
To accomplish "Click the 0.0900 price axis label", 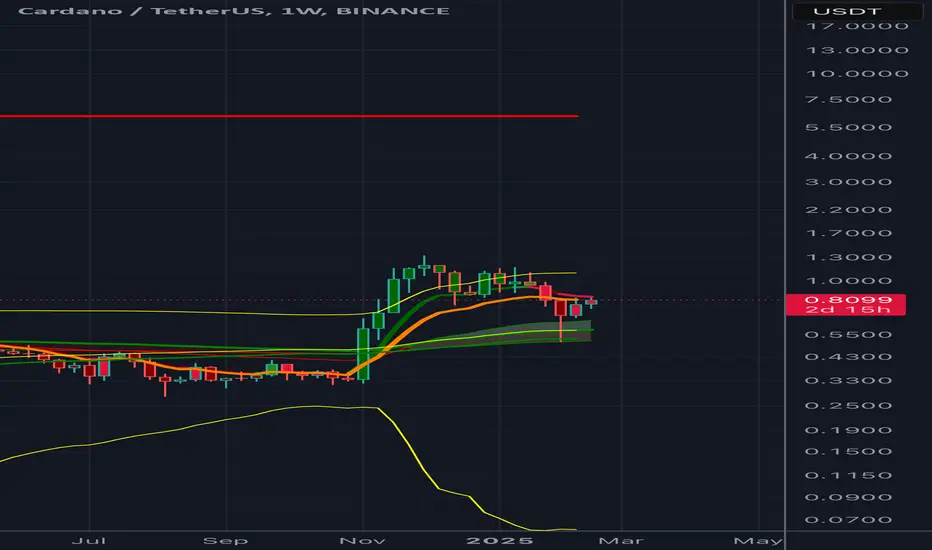I will click(x=848, y=497).
